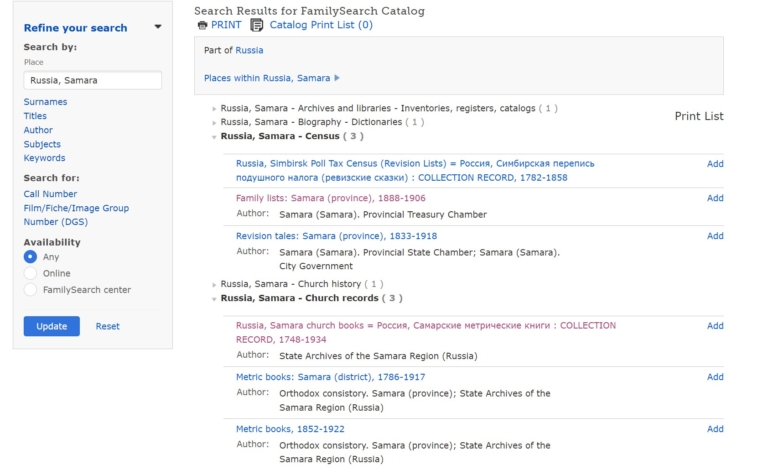768x470 pixels.
Task: Click the Update button
Action: (51, 326)
